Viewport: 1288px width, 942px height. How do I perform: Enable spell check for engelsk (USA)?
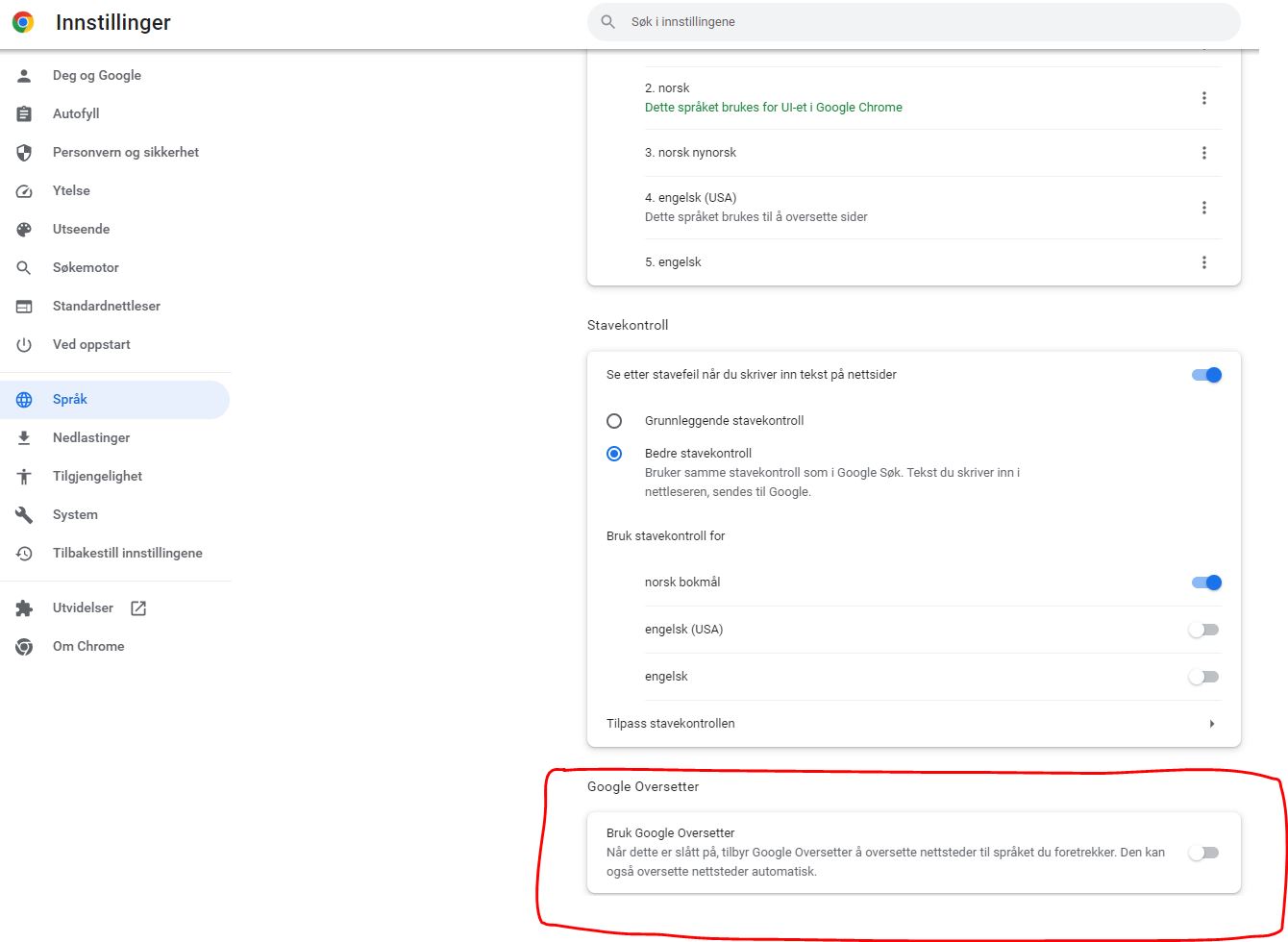(x=1203, y=630)
